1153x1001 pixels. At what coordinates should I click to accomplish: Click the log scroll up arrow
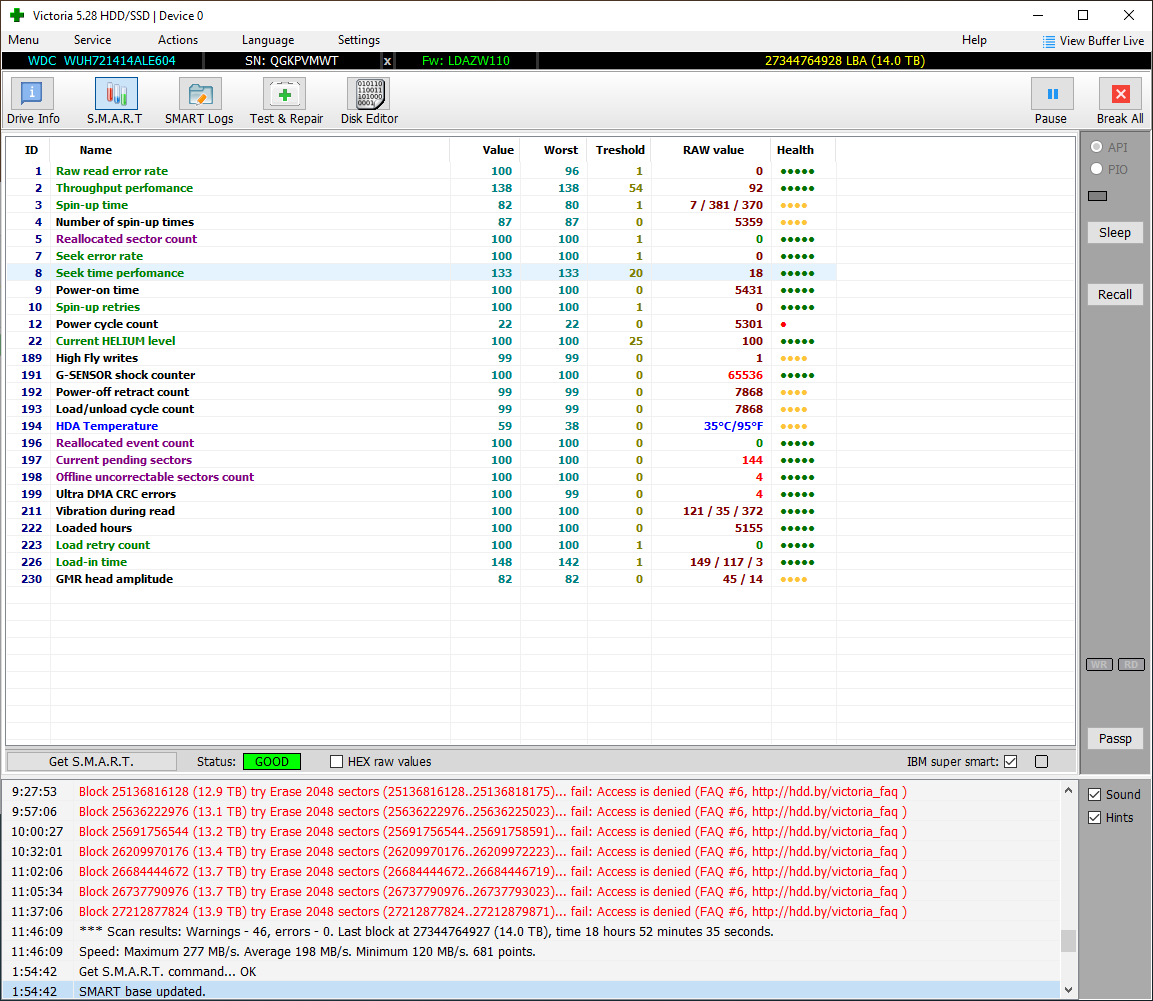pos(1068,791)
